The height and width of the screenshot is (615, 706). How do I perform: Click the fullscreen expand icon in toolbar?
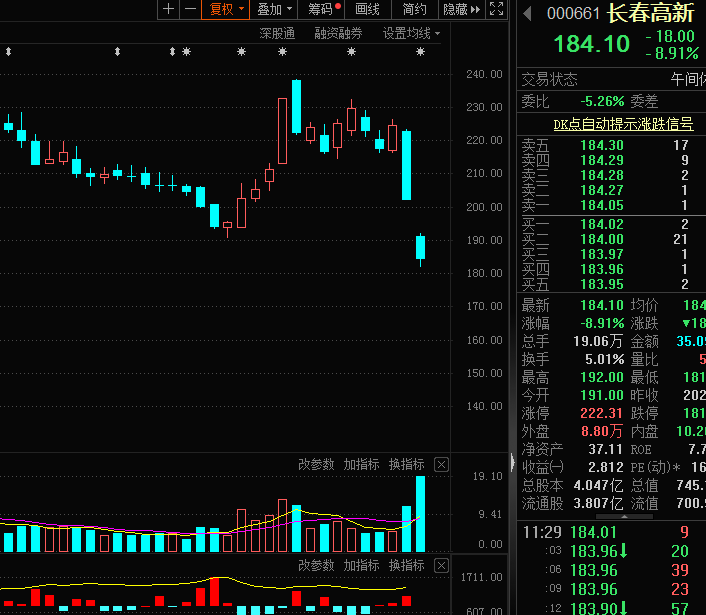click(497, 9)
